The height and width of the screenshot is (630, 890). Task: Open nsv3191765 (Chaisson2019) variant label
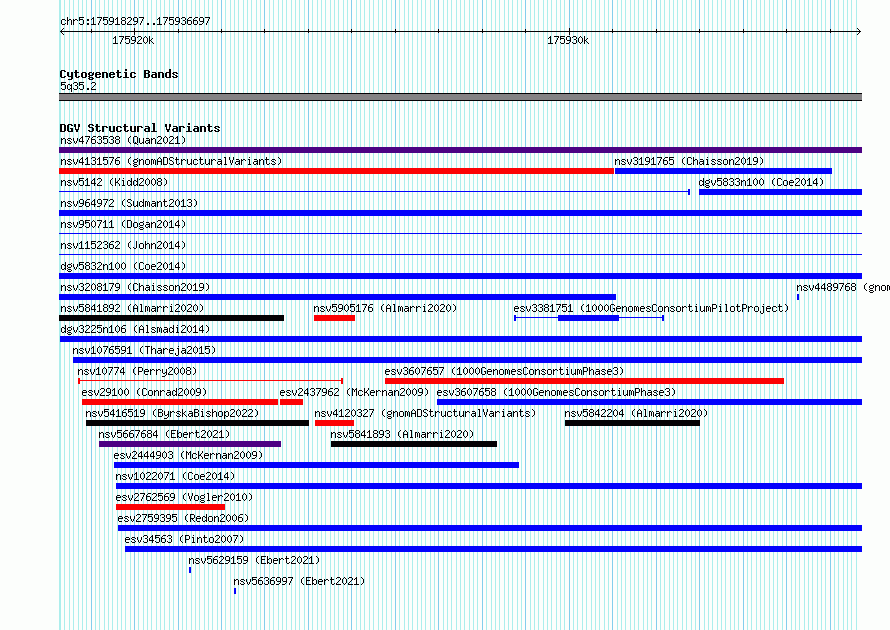click(x=689, y=161)
